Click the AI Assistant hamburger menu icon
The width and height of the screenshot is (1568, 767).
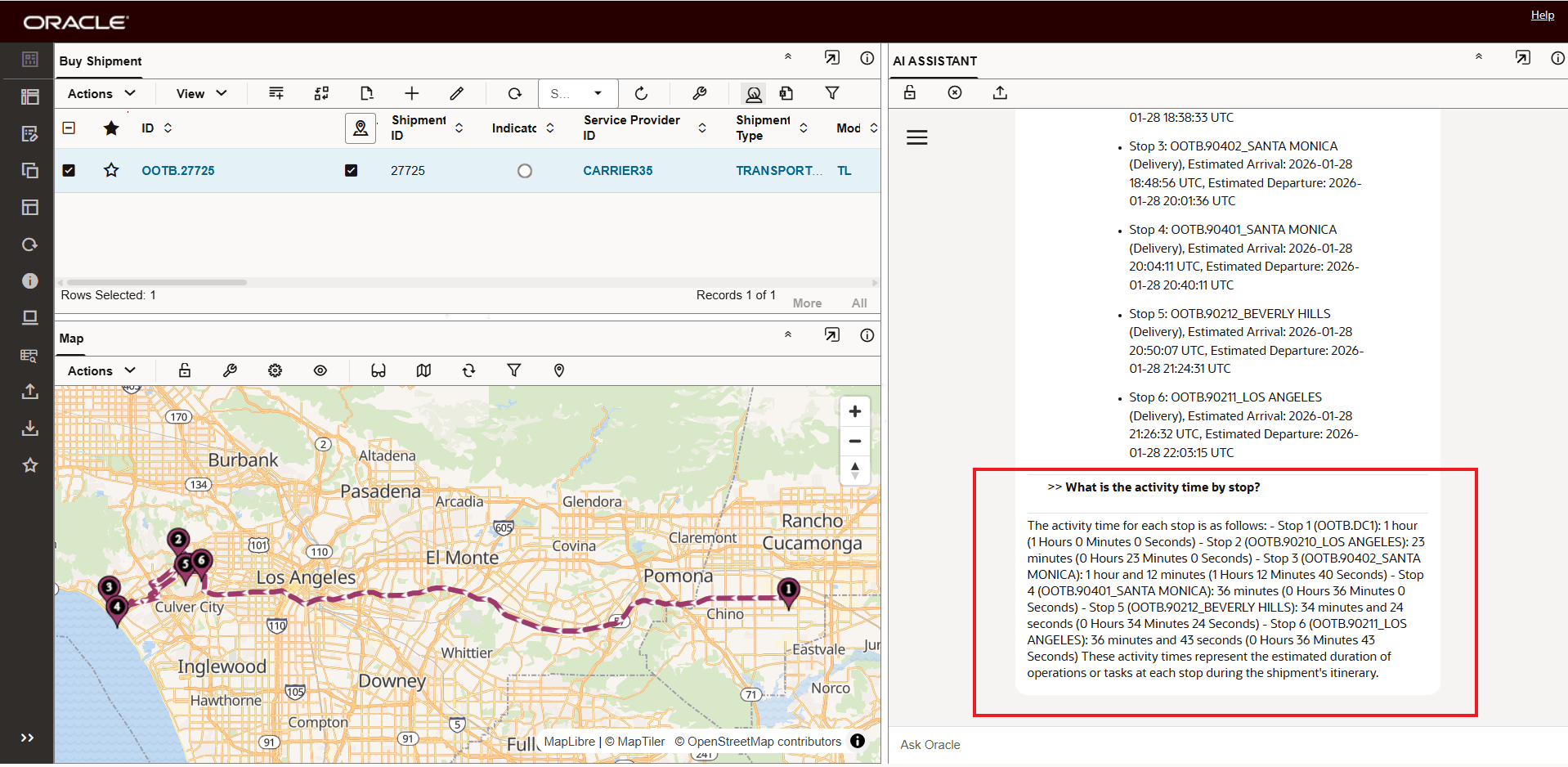(916, 137)
